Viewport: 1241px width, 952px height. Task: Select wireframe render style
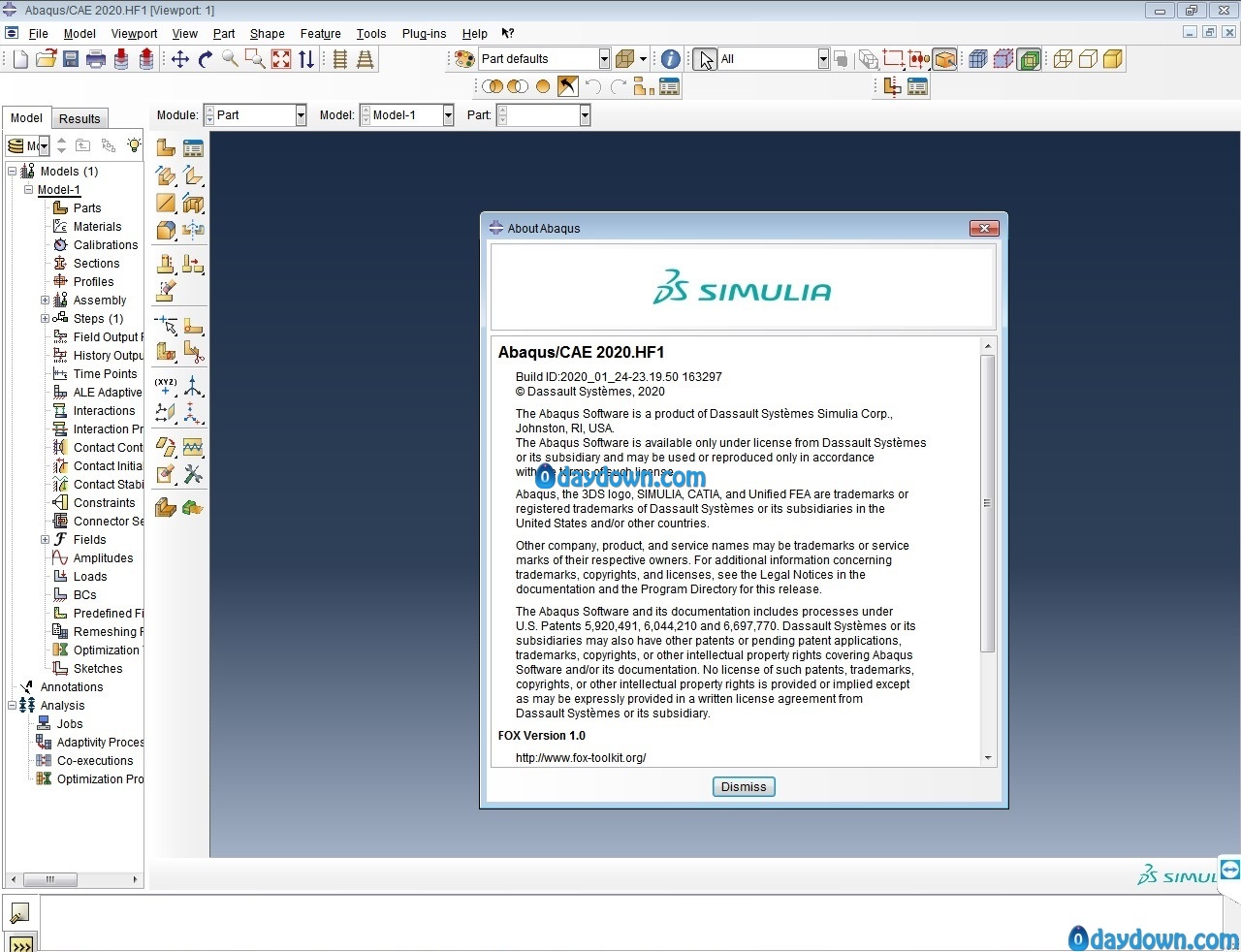[1064, 59]
